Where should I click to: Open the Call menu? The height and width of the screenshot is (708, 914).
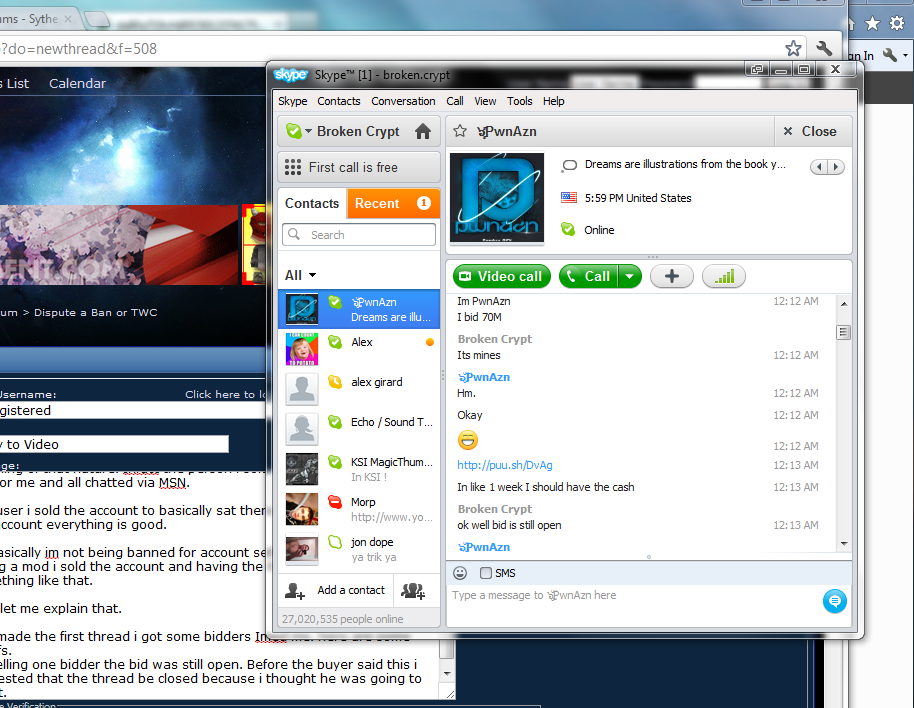tap(455, 101)
